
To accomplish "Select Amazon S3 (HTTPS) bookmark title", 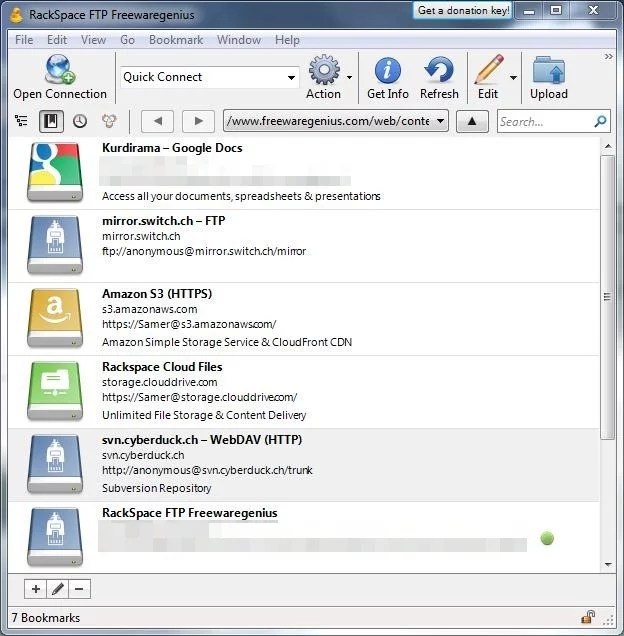I will [x=157, y=294].
